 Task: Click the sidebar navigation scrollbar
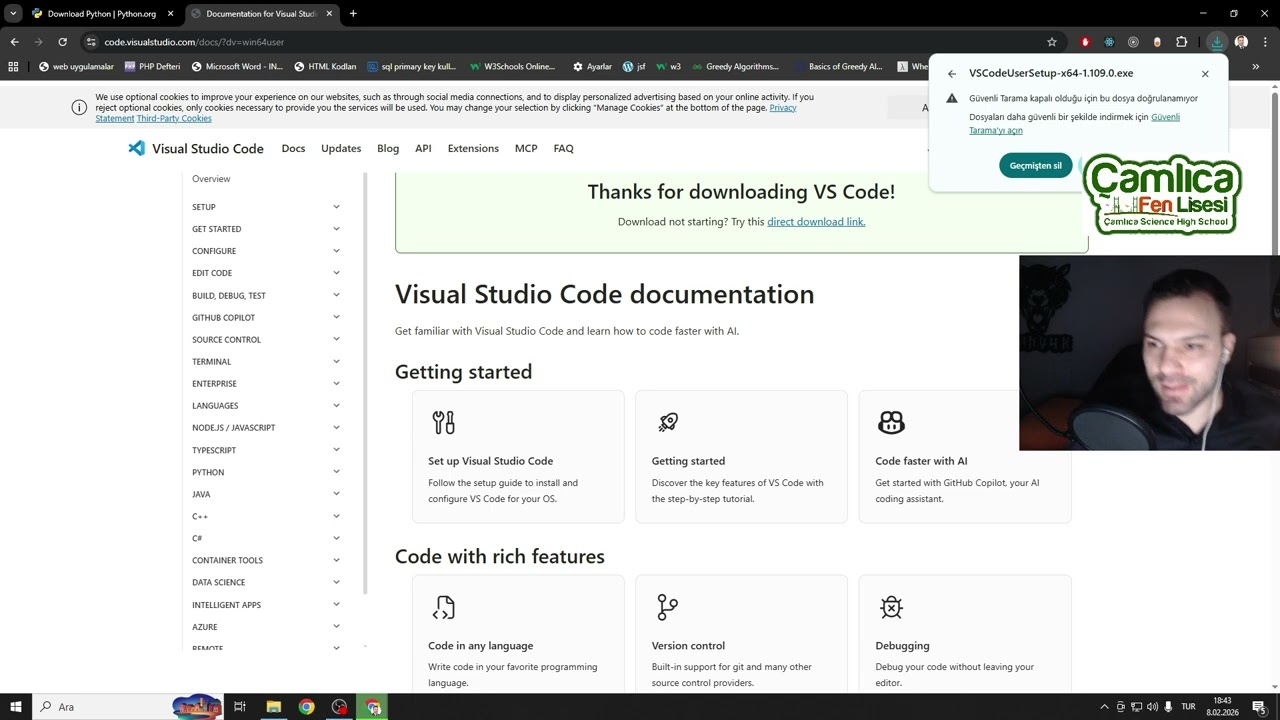(365, 385)
